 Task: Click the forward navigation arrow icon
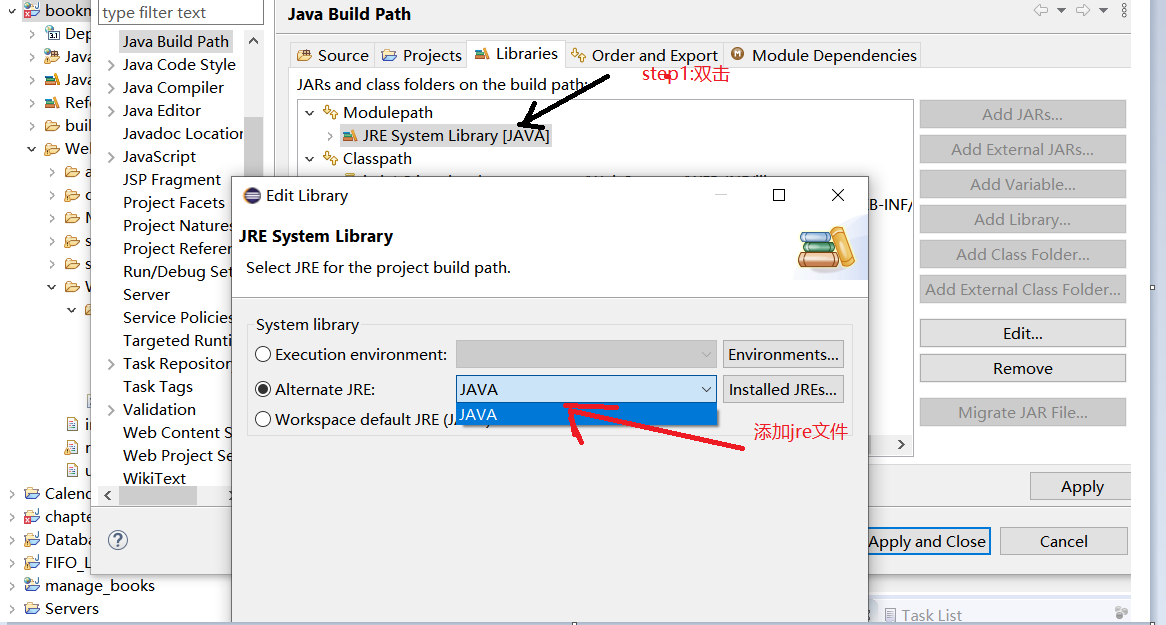click(x=1083, y=10)
